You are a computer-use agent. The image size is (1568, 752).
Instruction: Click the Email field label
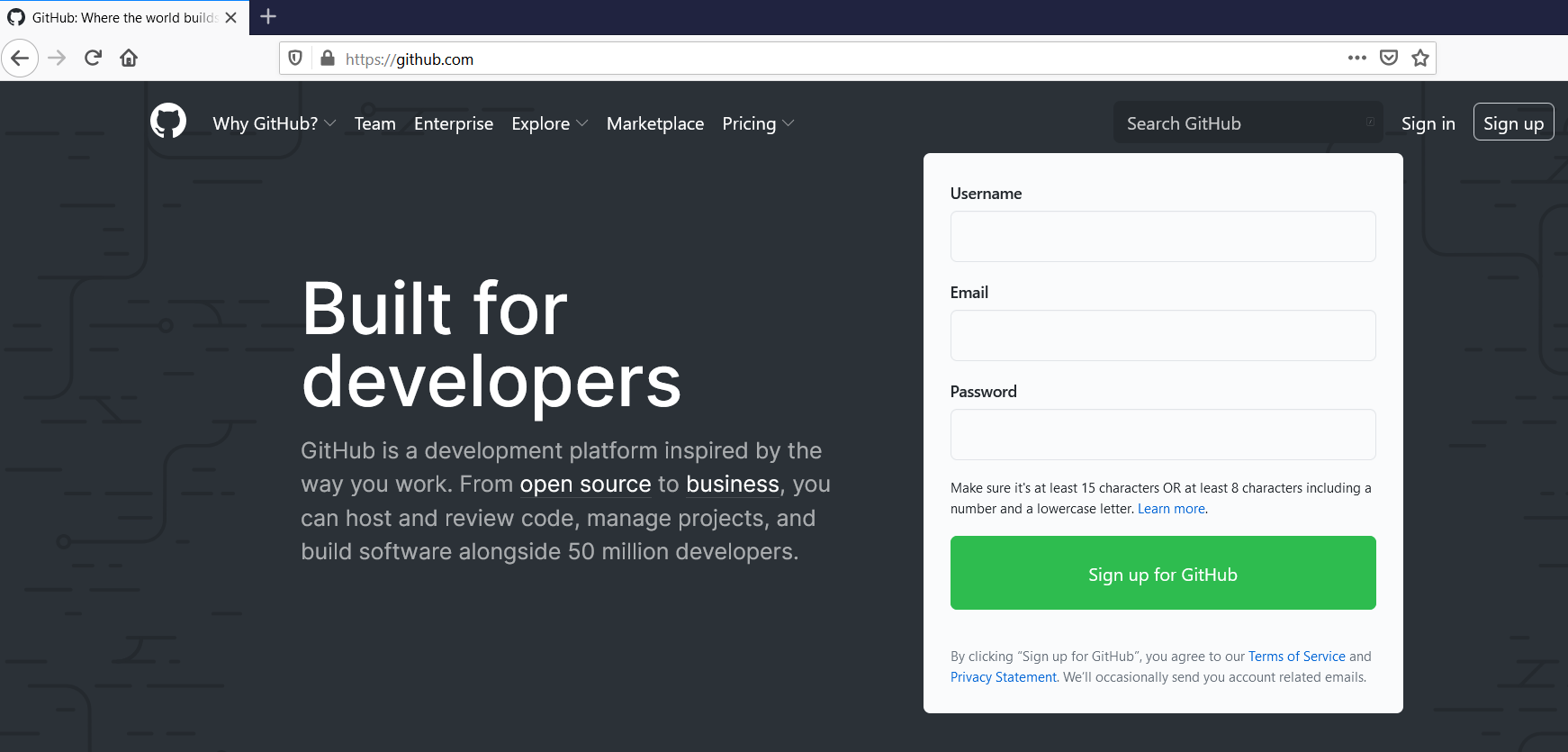tap(969, 293)
